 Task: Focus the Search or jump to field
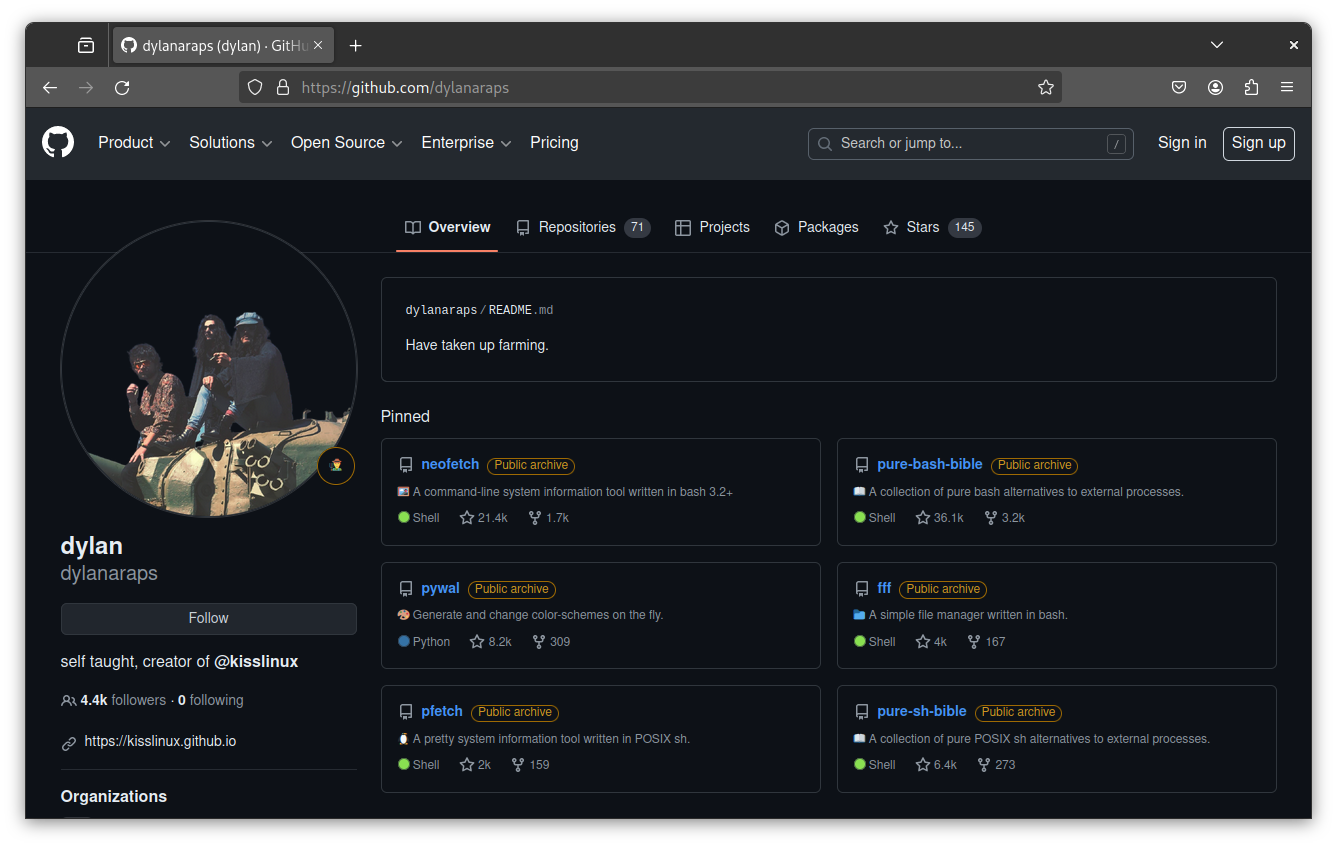(x=970, y=144)
